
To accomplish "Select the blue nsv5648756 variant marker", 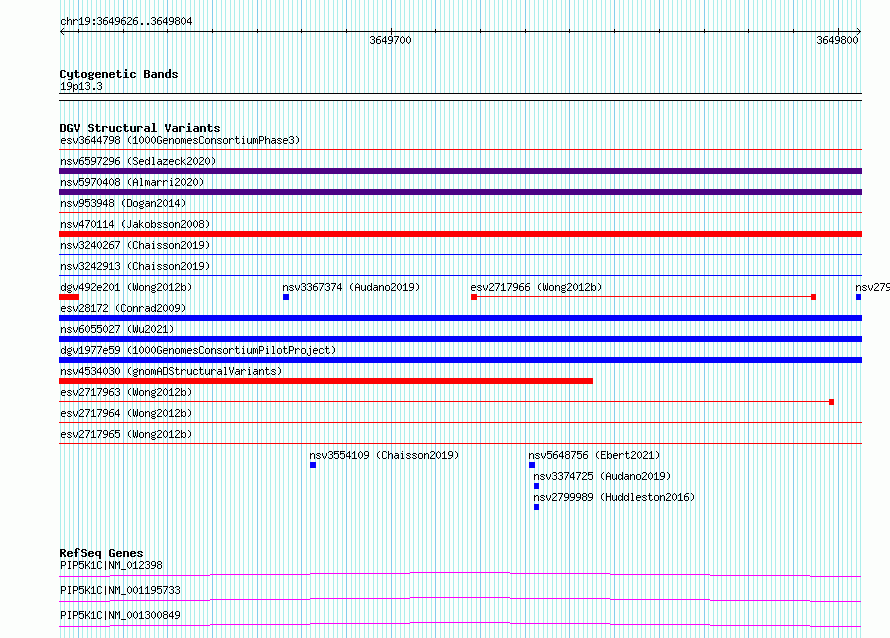I will pos(532,465).
